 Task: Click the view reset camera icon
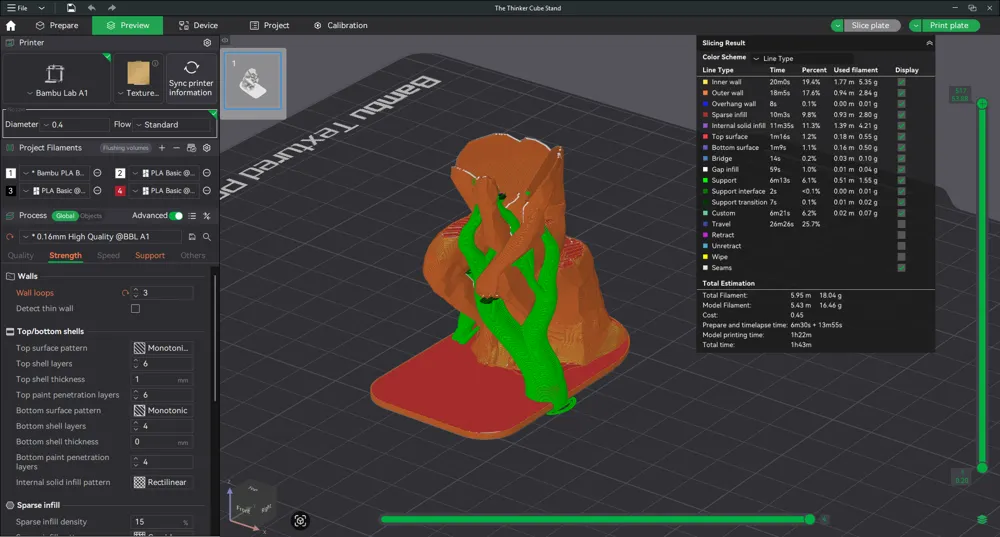click(300, 521)
